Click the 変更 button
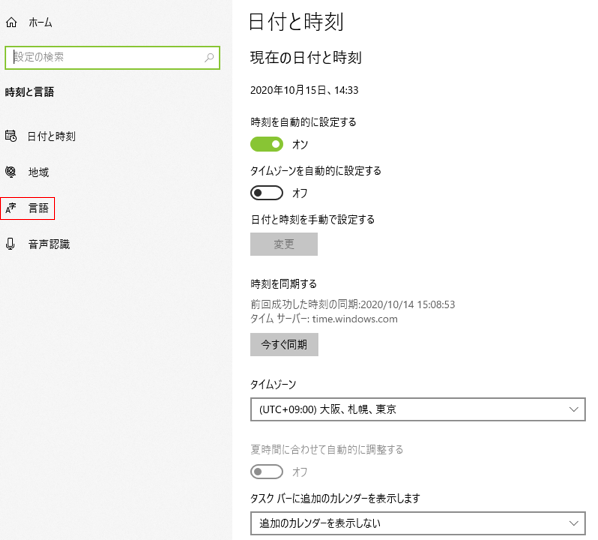 tap(284, 244)
